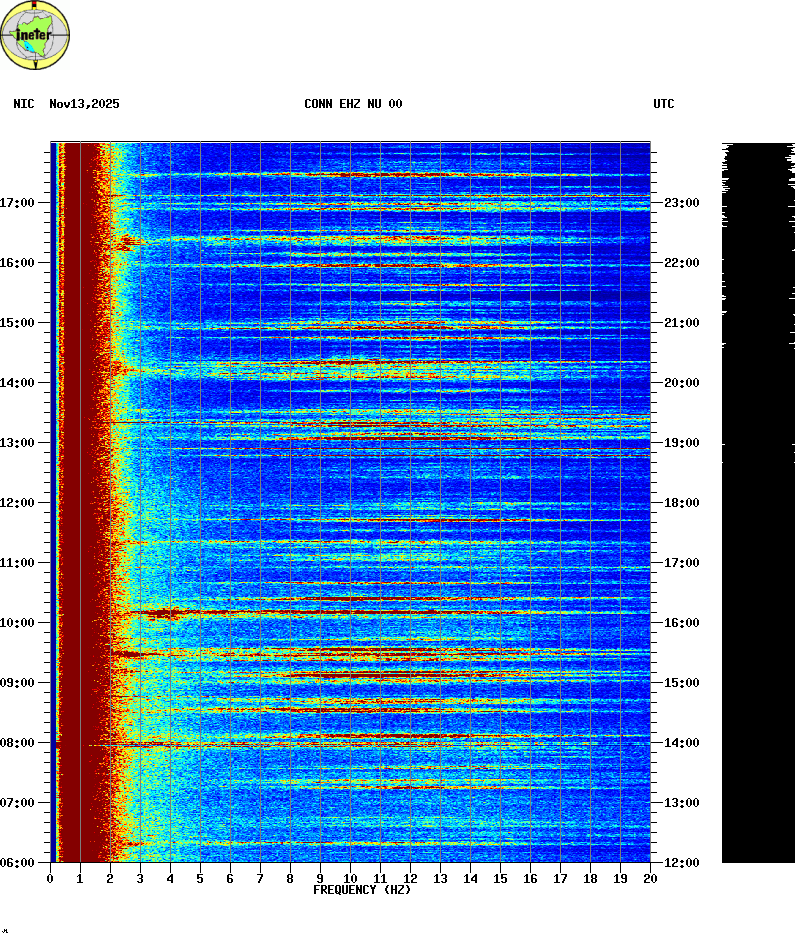Image resolution: width=802 pixels, height=942 pixels.
Task: Click the UTC header label
Action: 664,104
